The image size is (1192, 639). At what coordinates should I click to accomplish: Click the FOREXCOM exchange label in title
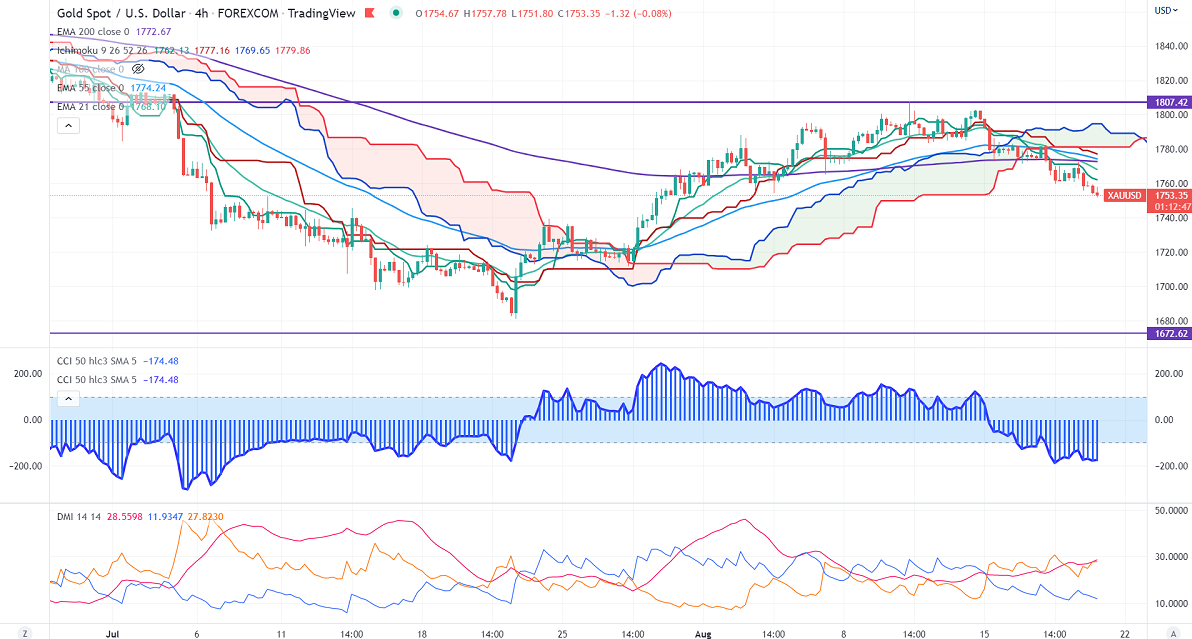click(x=249, y=13)
